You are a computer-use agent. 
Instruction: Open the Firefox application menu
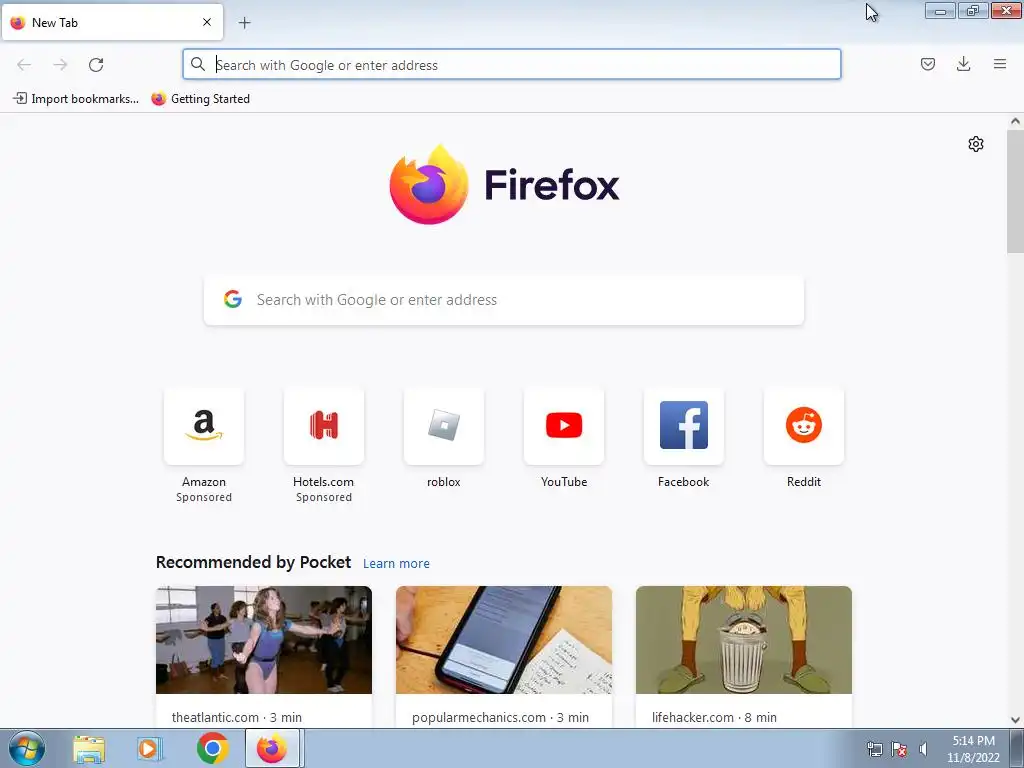tap(999, 64)
